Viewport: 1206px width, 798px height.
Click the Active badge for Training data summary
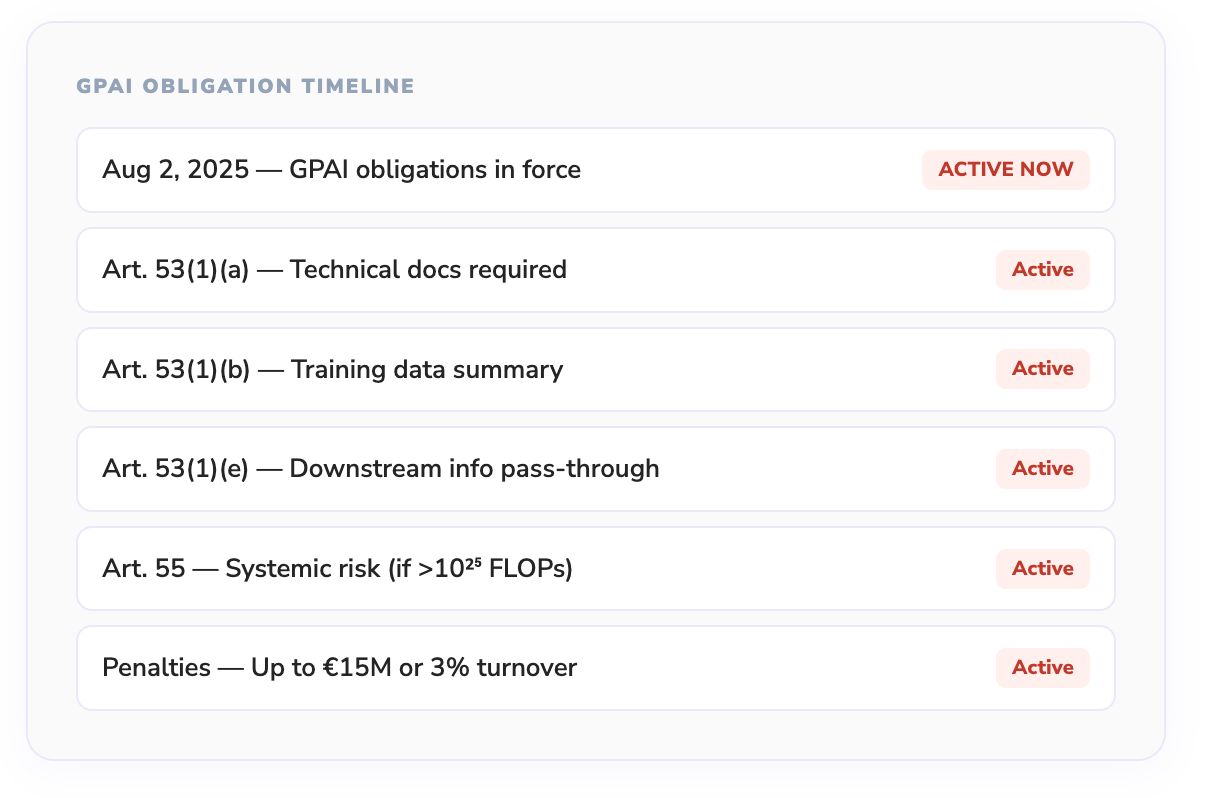click(x=1042, y=369)
